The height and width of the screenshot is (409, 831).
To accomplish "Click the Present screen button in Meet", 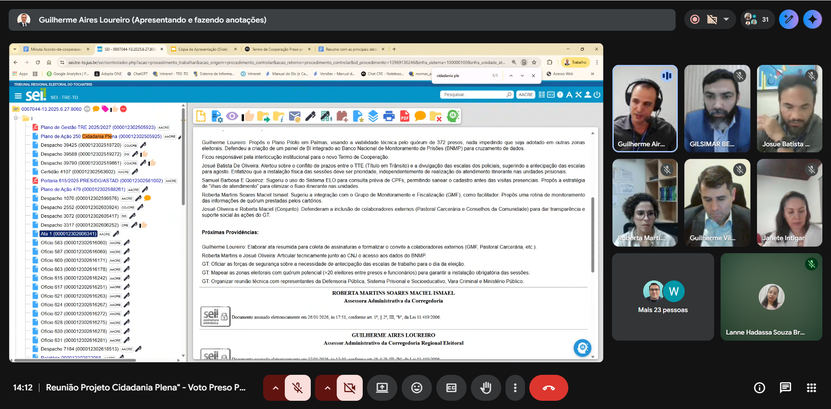I will (x=382, y=388).
